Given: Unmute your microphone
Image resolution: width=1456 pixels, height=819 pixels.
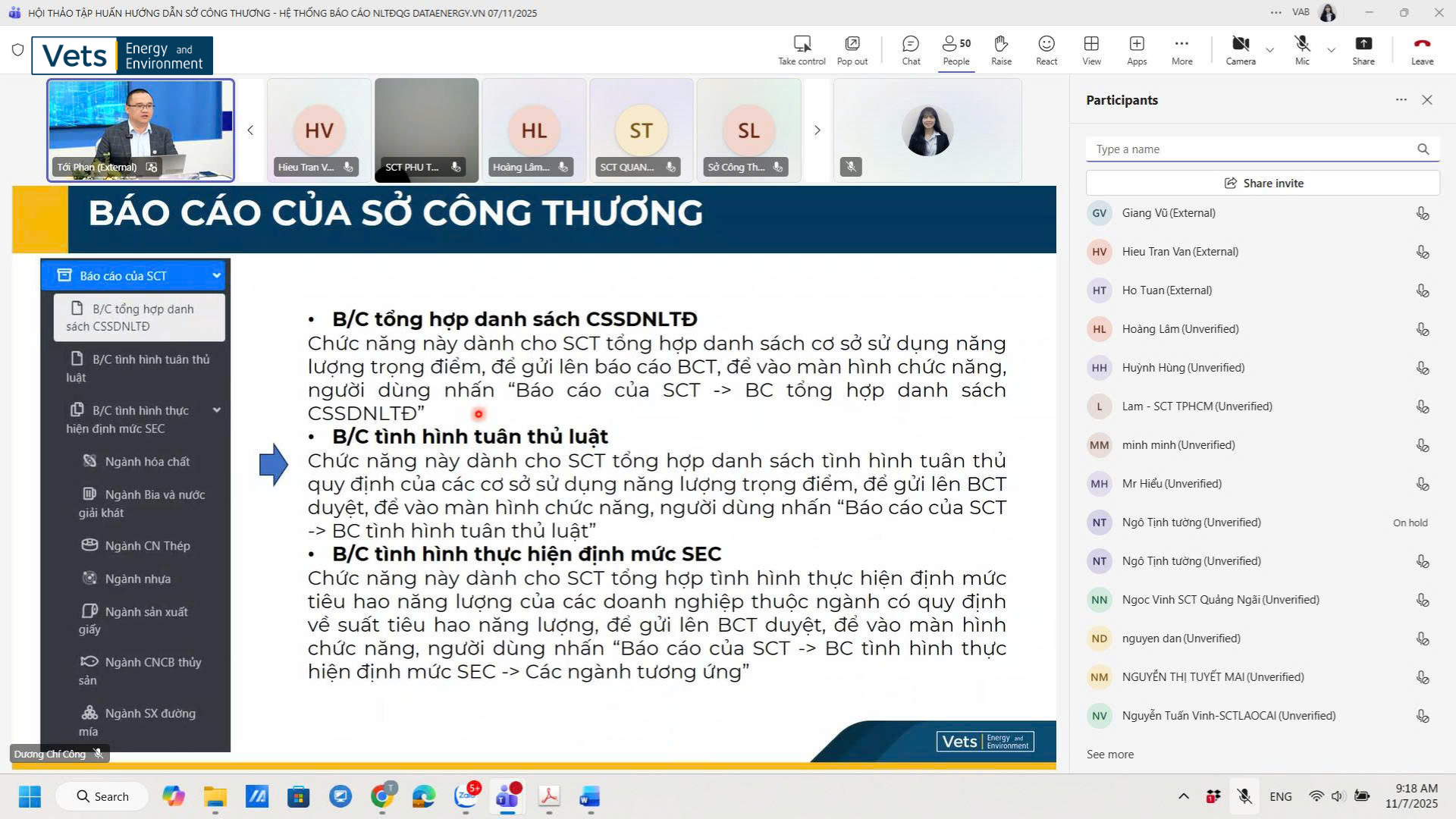Looking at the screenshot, I should (x=1302, y=51).
